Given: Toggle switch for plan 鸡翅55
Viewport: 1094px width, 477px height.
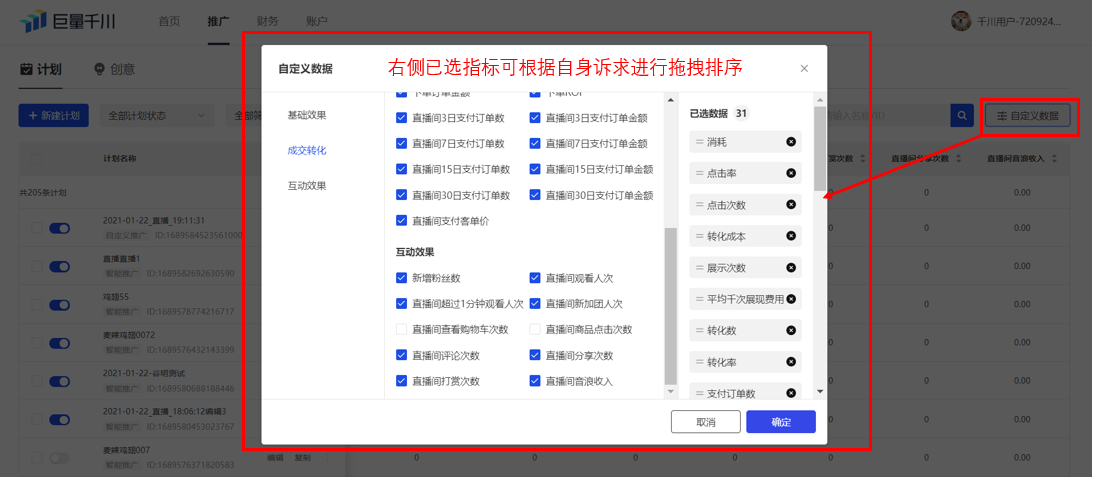Looking at the screenshot, I should coord(59,305).
